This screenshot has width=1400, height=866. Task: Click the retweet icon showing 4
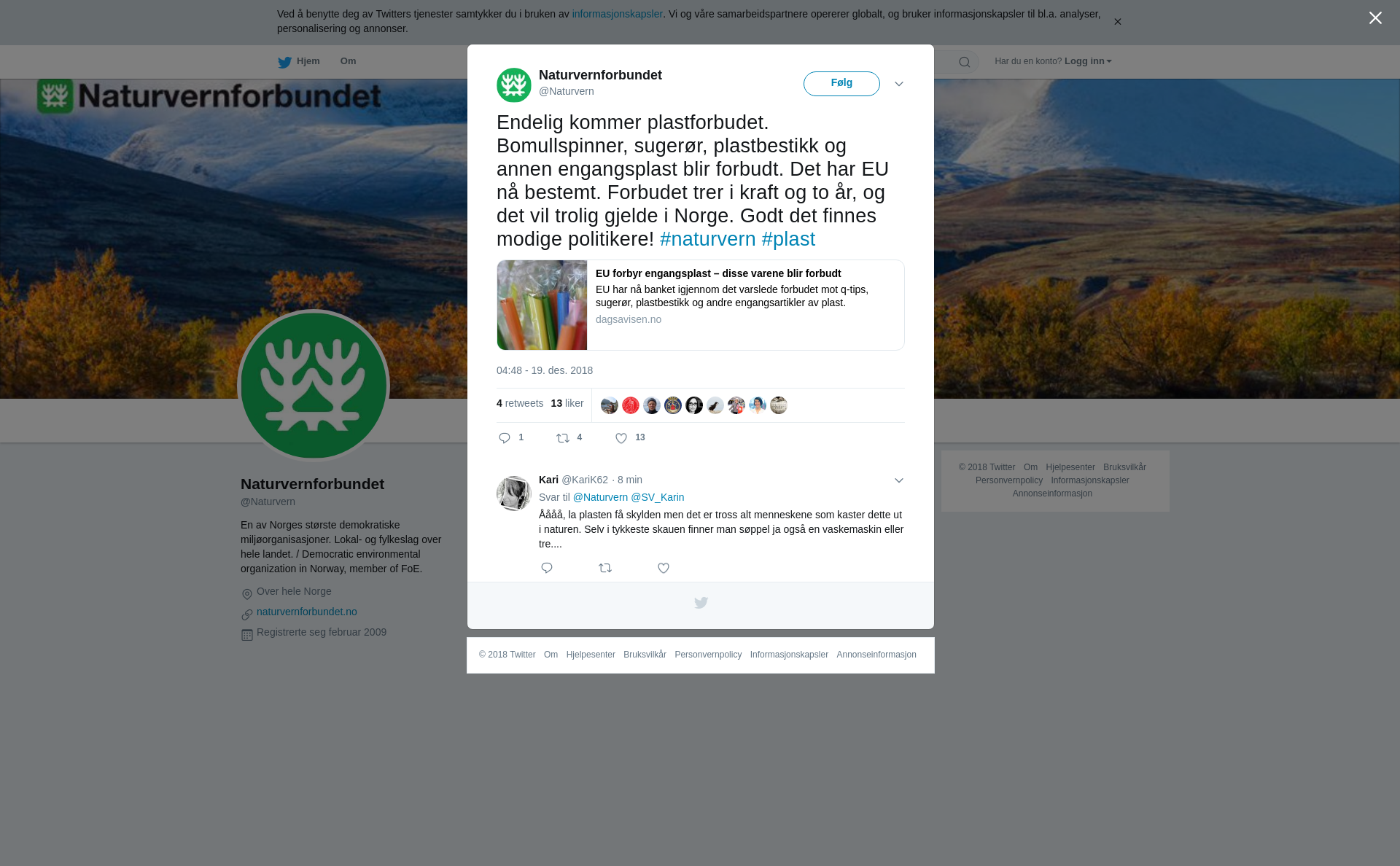(x=563, y=438)
